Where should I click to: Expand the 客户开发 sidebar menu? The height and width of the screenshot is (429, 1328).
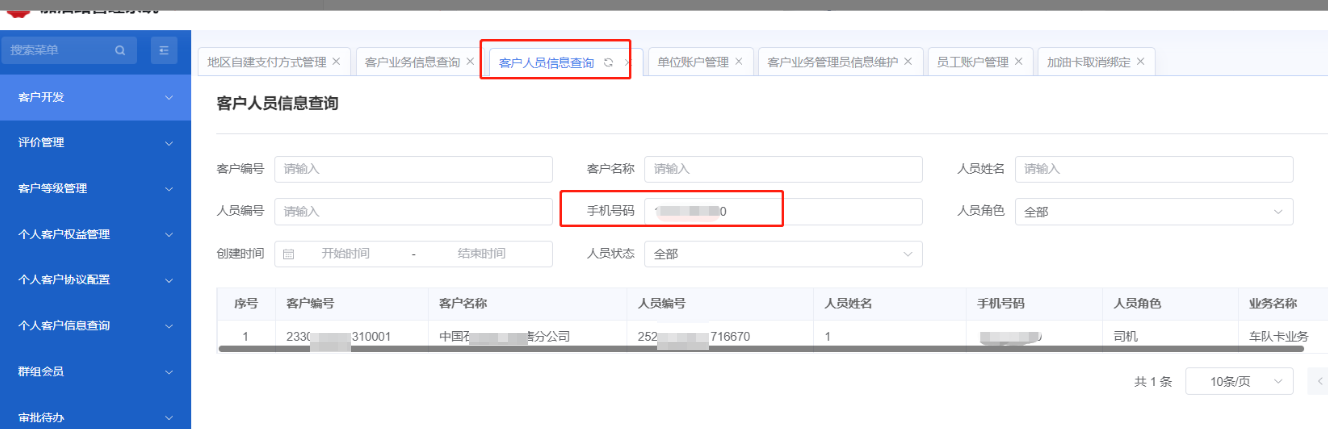click(95, 97)
